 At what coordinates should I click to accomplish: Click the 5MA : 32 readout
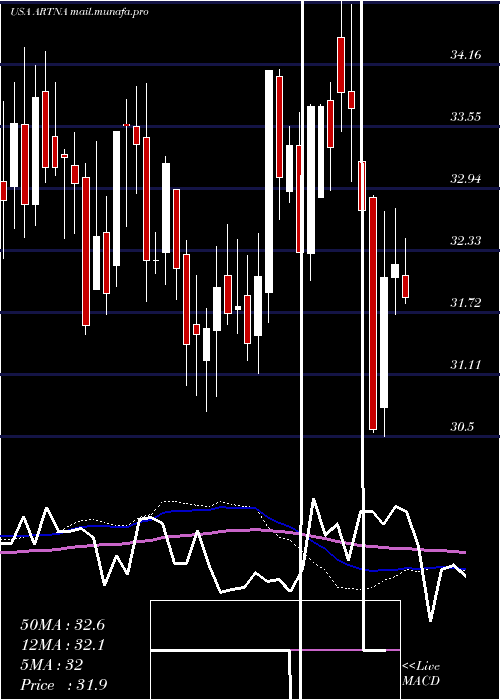[52, 665]
